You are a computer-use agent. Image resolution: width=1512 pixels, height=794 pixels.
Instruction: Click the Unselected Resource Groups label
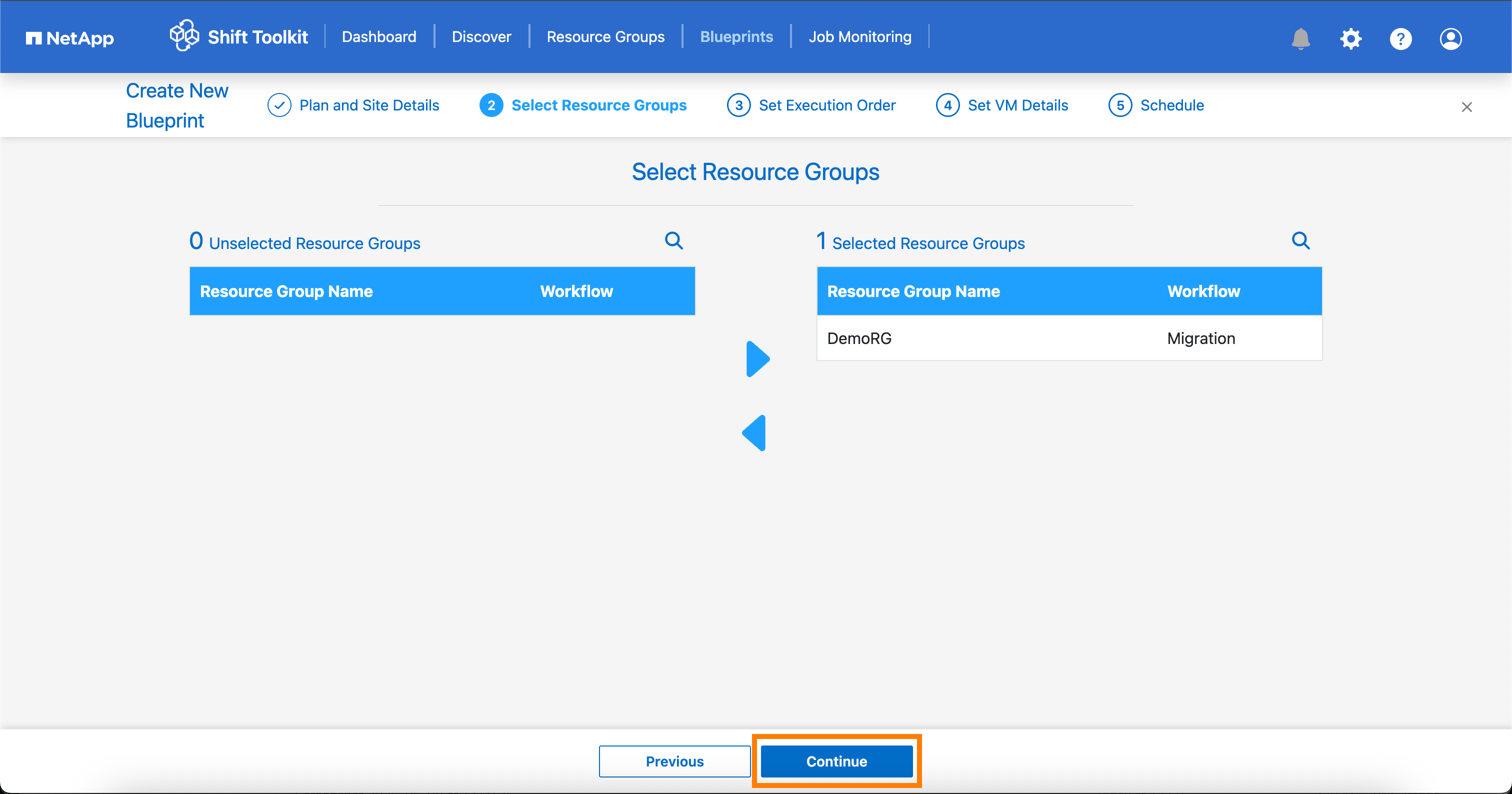click(x=314, y=243)
